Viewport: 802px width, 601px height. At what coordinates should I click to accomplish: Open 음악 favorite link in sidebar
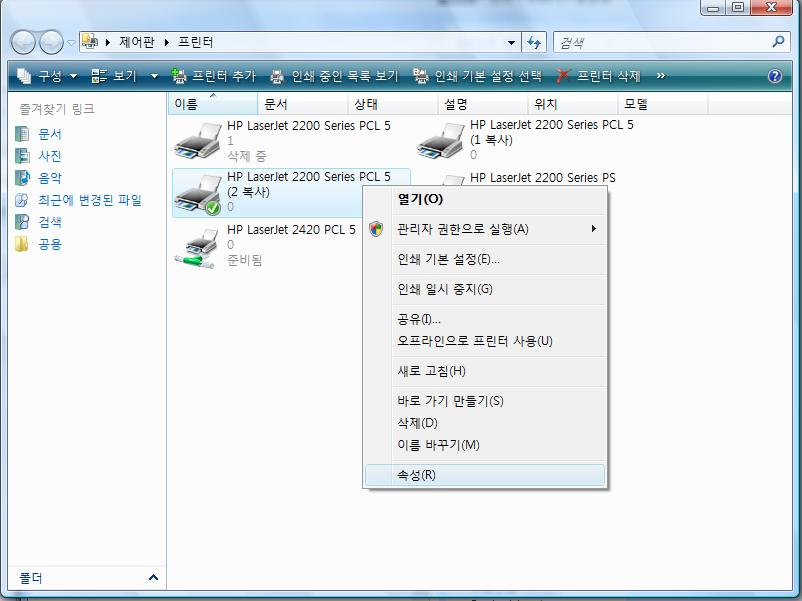(50, 178)
